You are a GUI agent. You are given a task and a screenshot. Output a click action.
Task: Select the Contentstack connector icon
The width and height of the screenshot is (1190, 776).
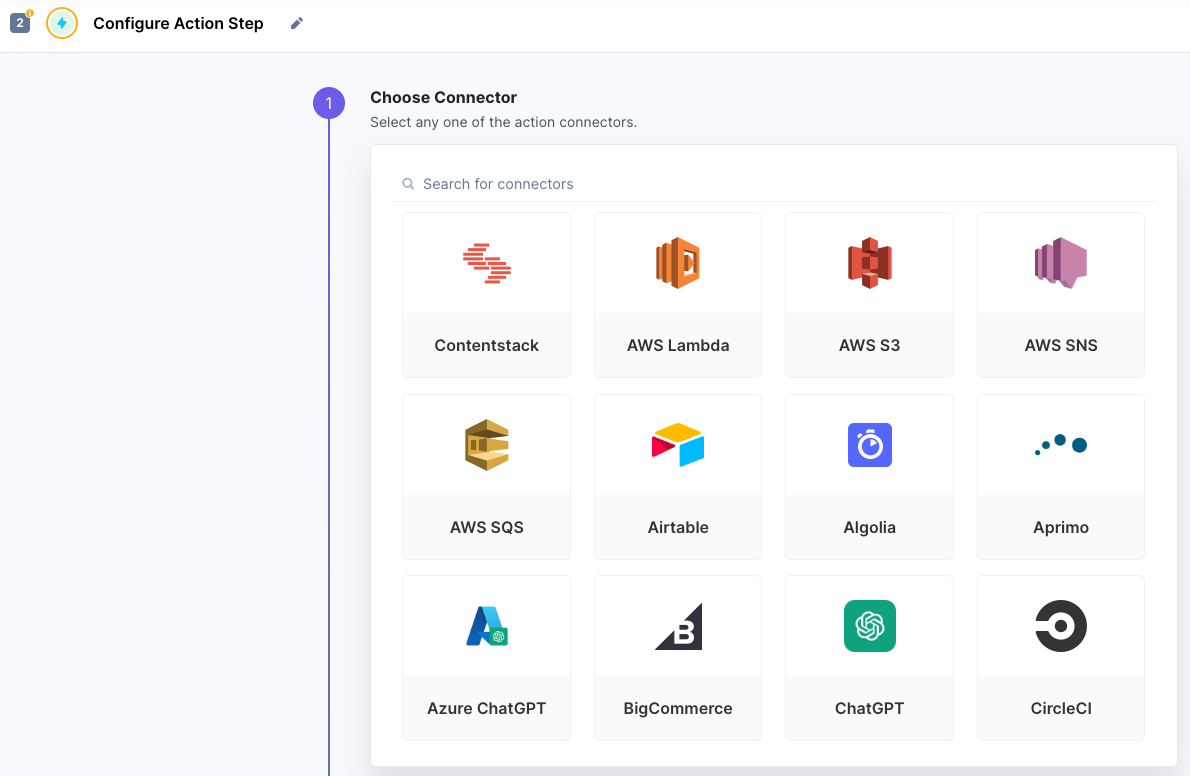(x=487, y=263)
